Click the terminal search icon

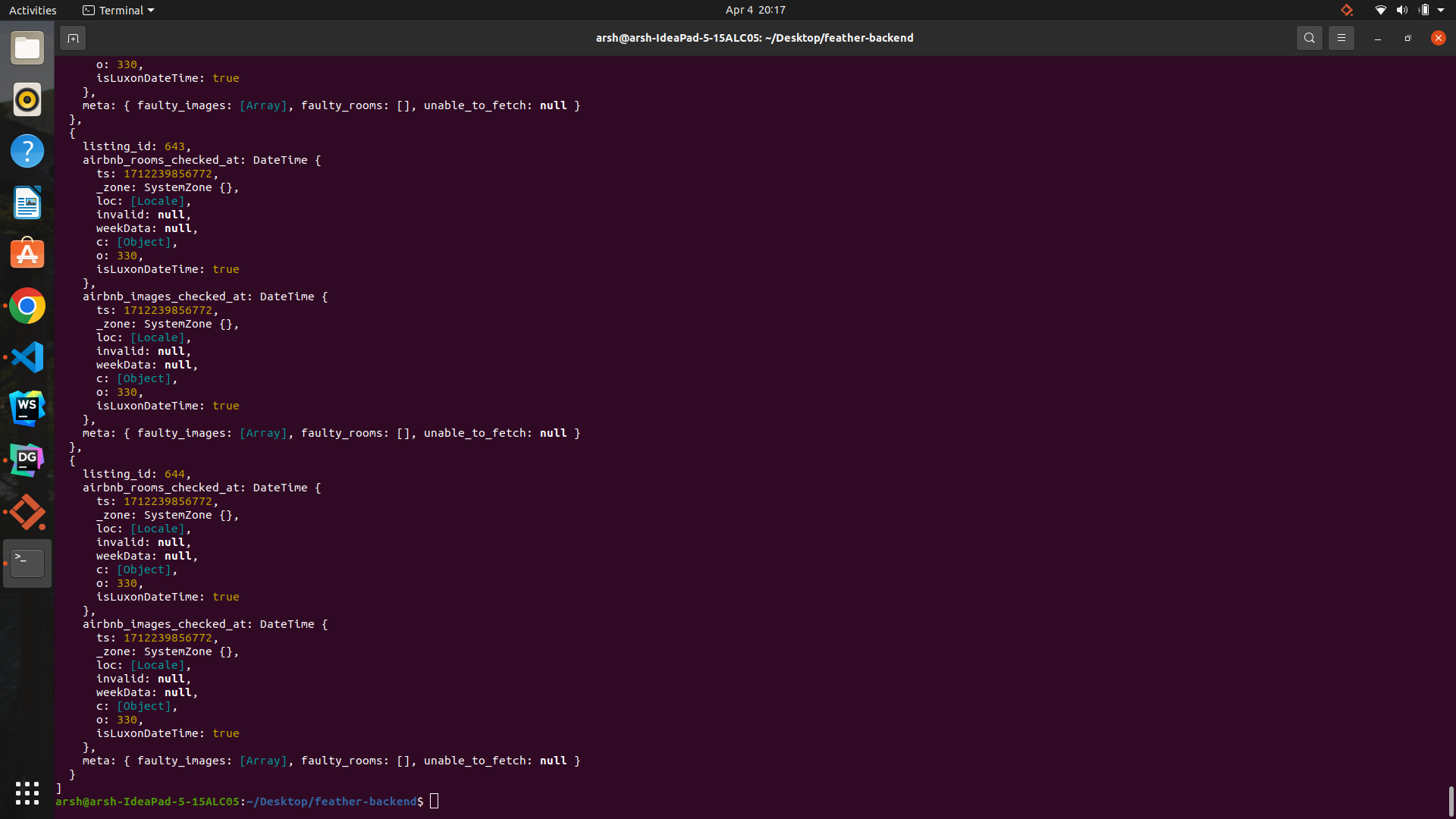point(1309,38)
